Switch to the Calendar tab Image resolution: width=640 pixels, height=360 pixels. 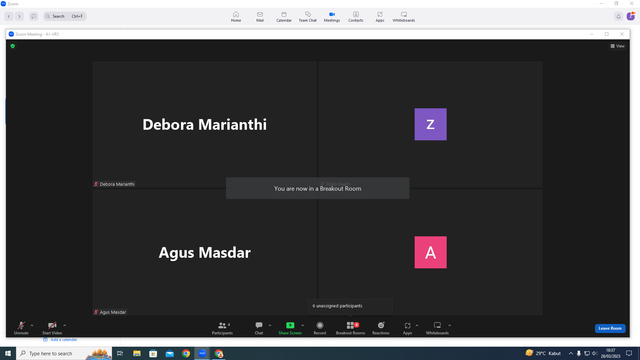point(284,17)
